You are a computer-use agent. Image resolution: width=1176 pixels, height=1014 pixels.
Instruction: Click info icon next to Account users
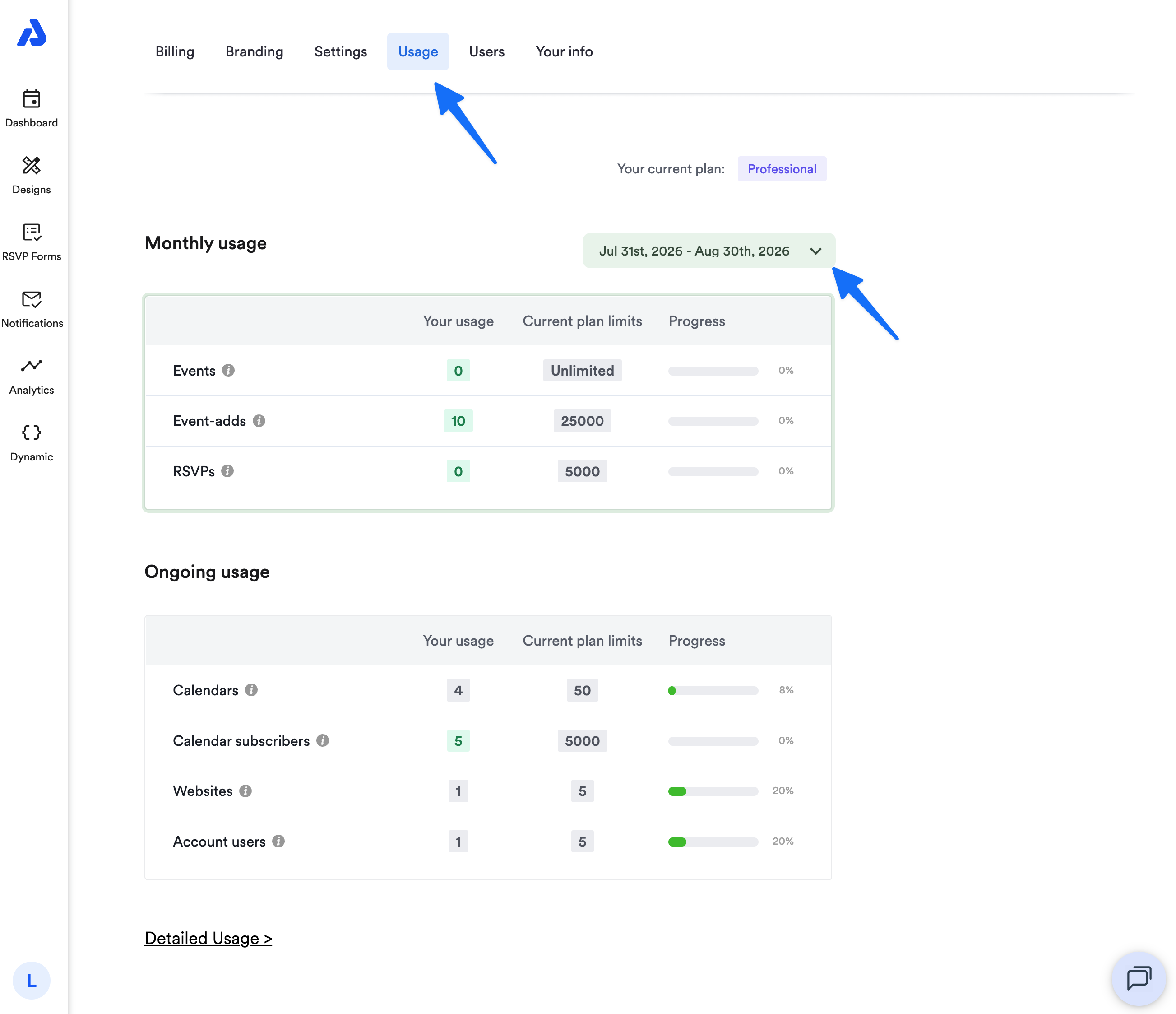tap(279, 841)
